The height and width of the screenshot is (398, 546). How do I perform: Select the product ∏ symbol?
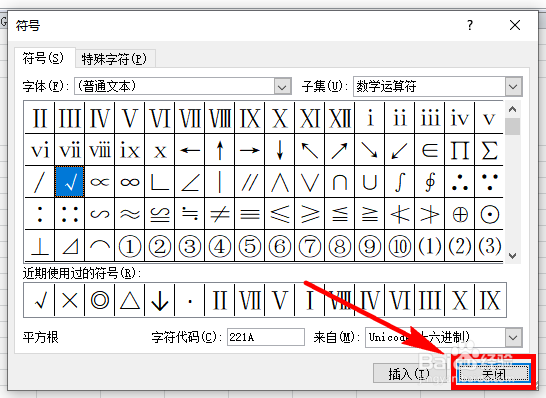click(x=459, y=150)
